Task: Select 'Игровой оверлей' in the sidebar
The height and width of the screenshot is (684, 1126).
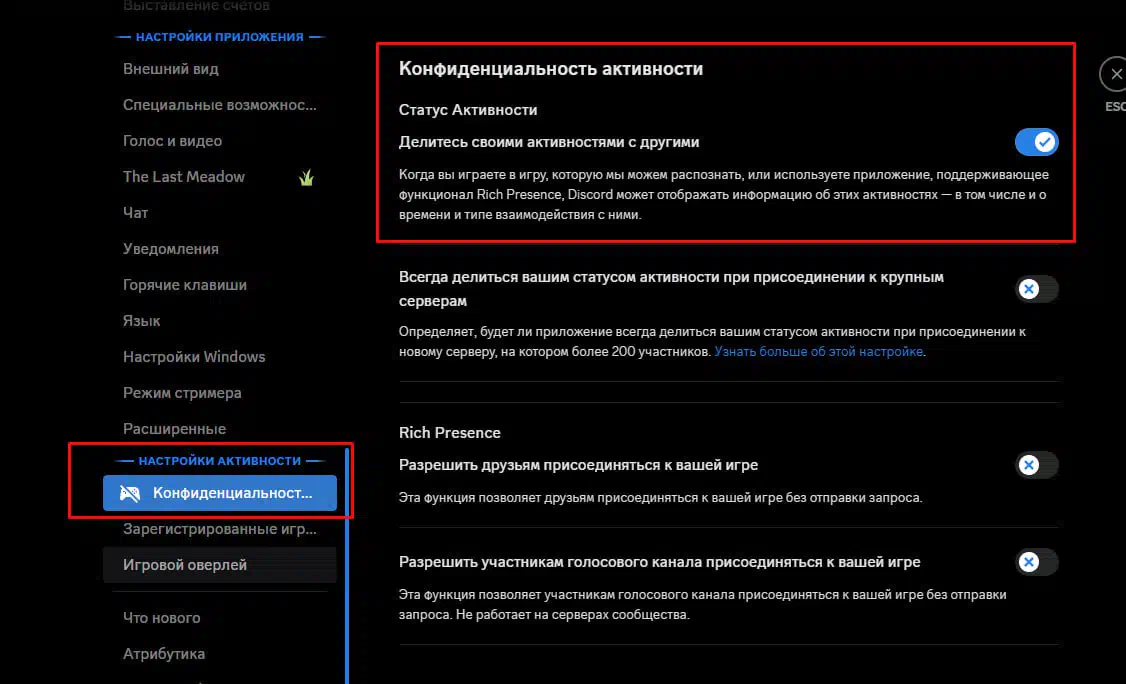Action: 220,565
